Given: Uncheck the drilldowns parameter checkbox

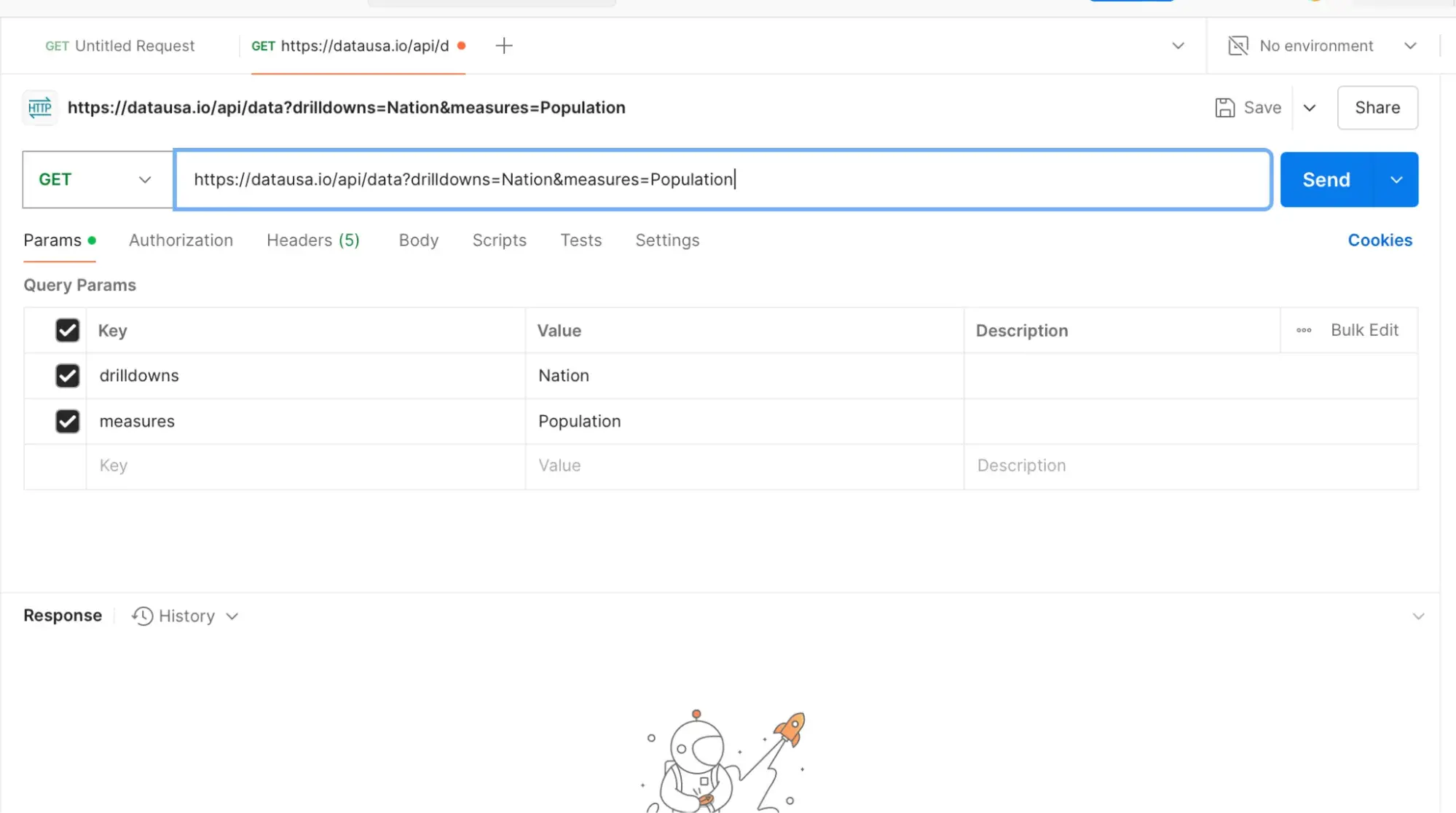Looking at the screenshot, I should (x=67, y=376).
